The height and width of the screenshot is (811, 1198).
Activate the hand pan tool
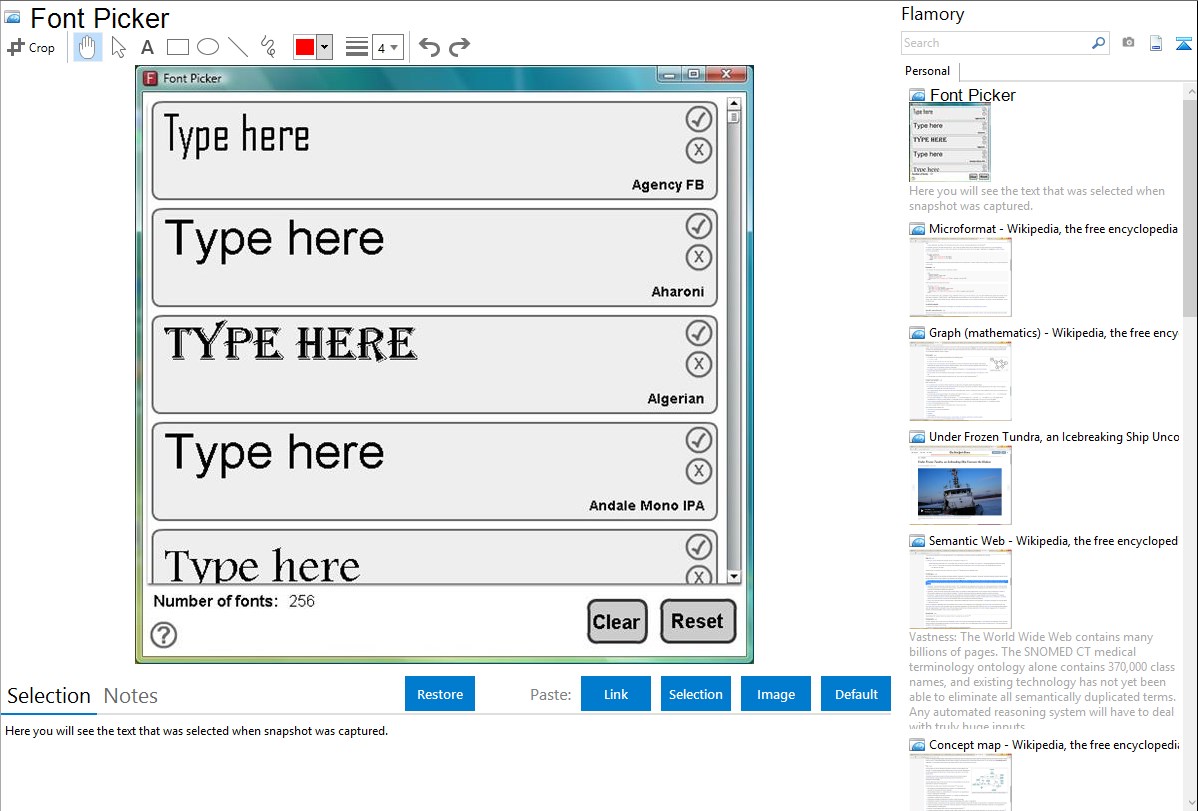pyautogui.click(x=88, y=47)
